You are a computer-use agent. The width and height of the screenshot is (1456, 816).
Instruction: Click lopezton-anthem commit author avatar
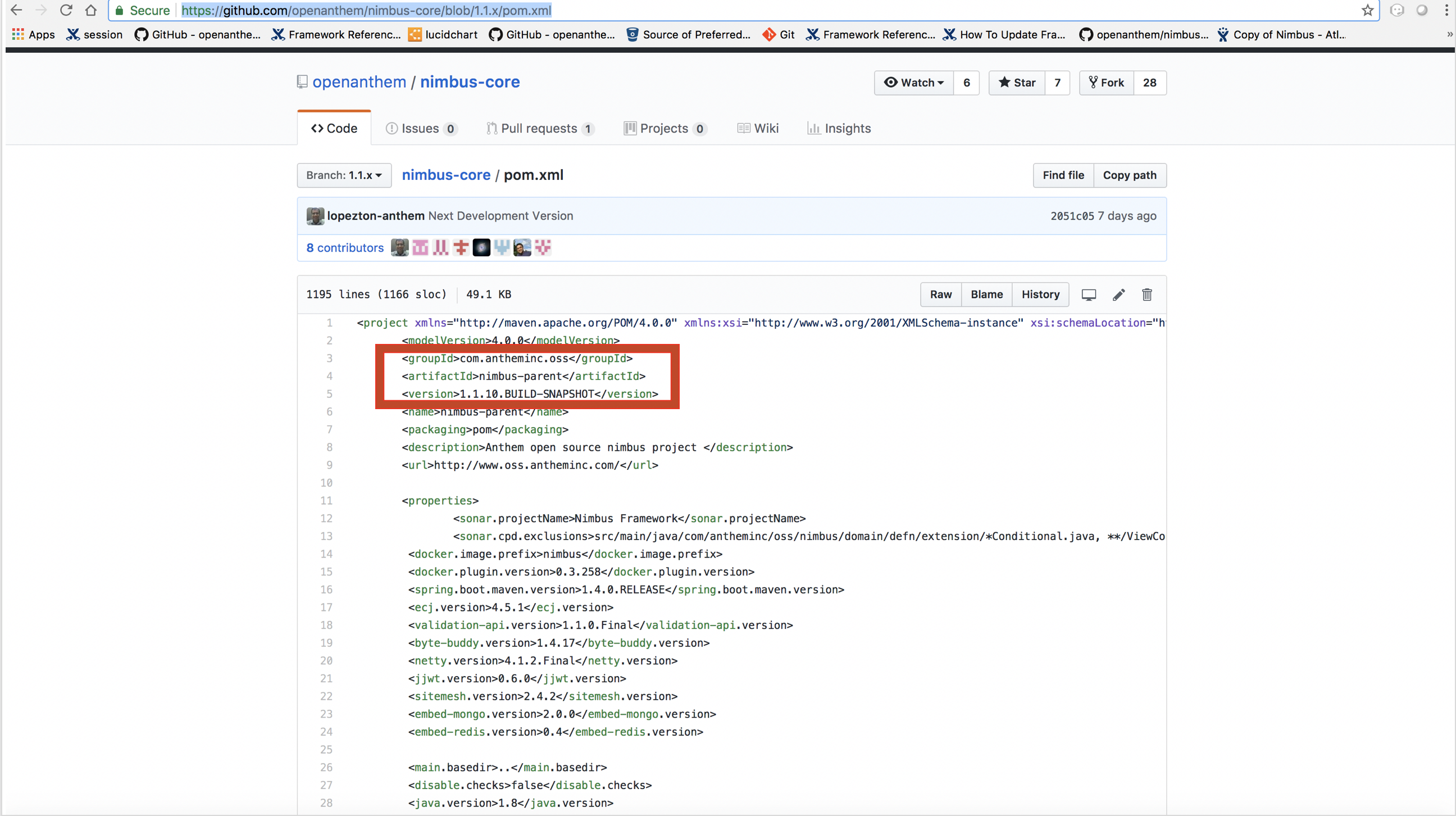click(x=315, y=216)
